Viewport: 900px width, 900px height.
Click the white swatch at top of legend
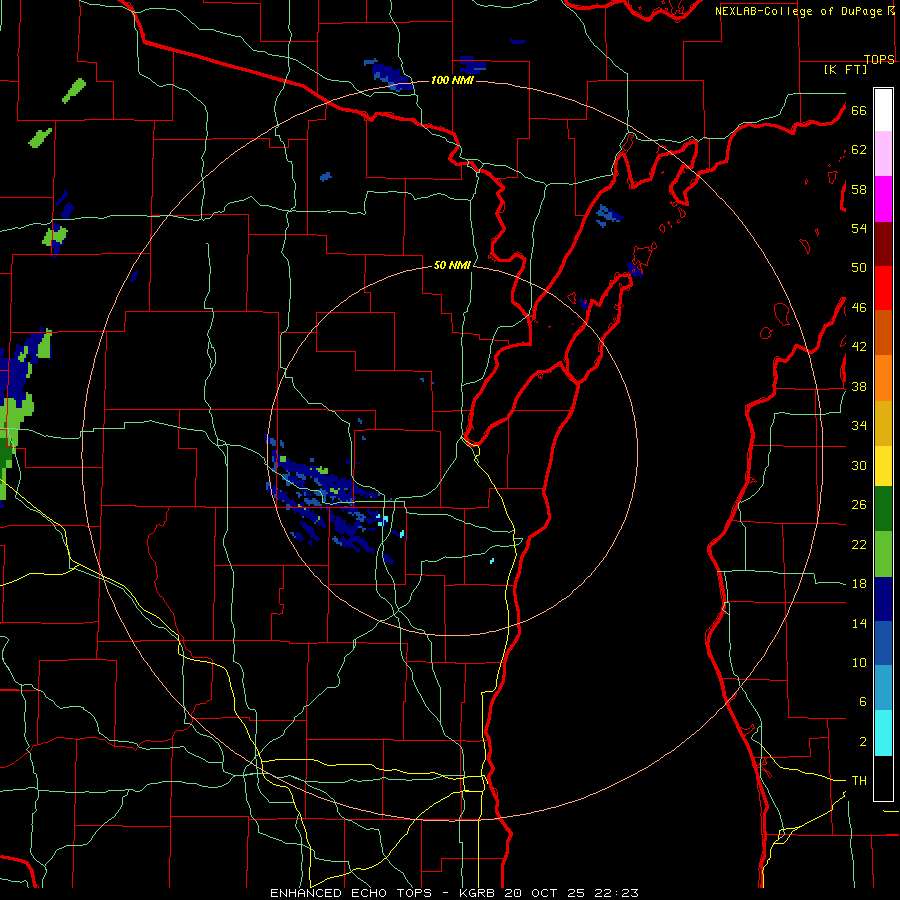pos(883,110)
